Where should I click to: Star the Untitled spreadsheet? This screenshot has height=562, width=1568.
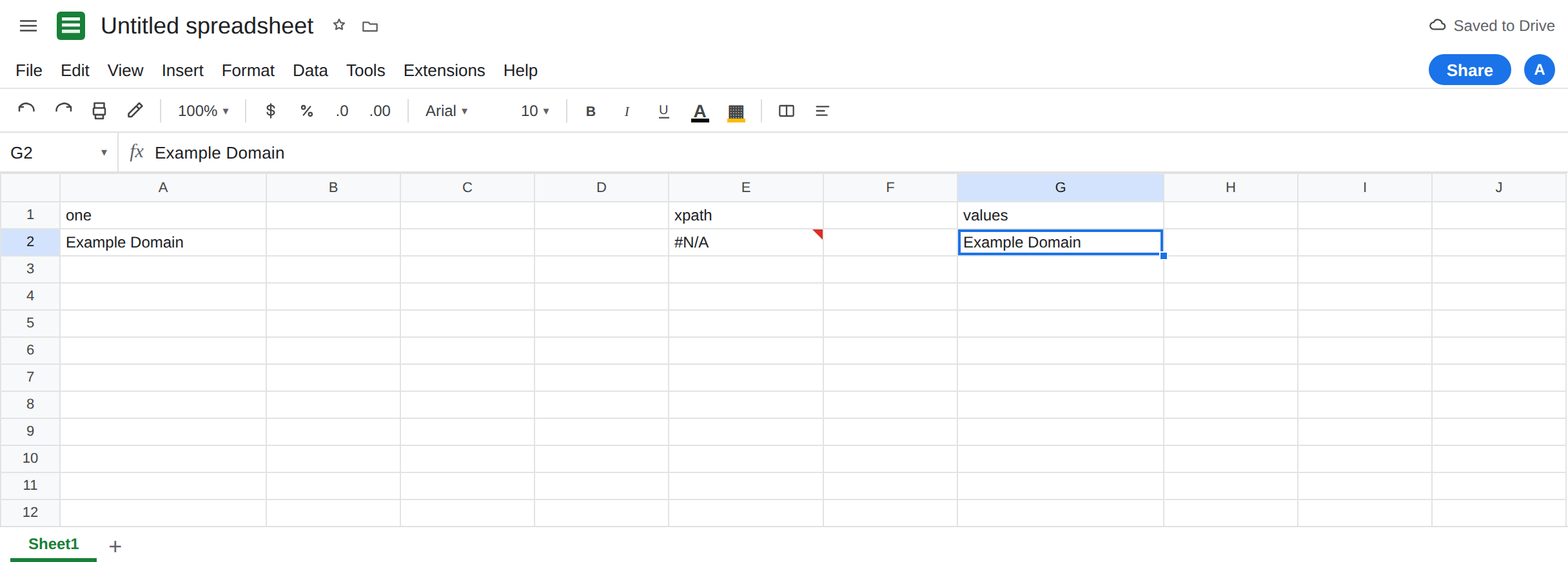(339, 25)
